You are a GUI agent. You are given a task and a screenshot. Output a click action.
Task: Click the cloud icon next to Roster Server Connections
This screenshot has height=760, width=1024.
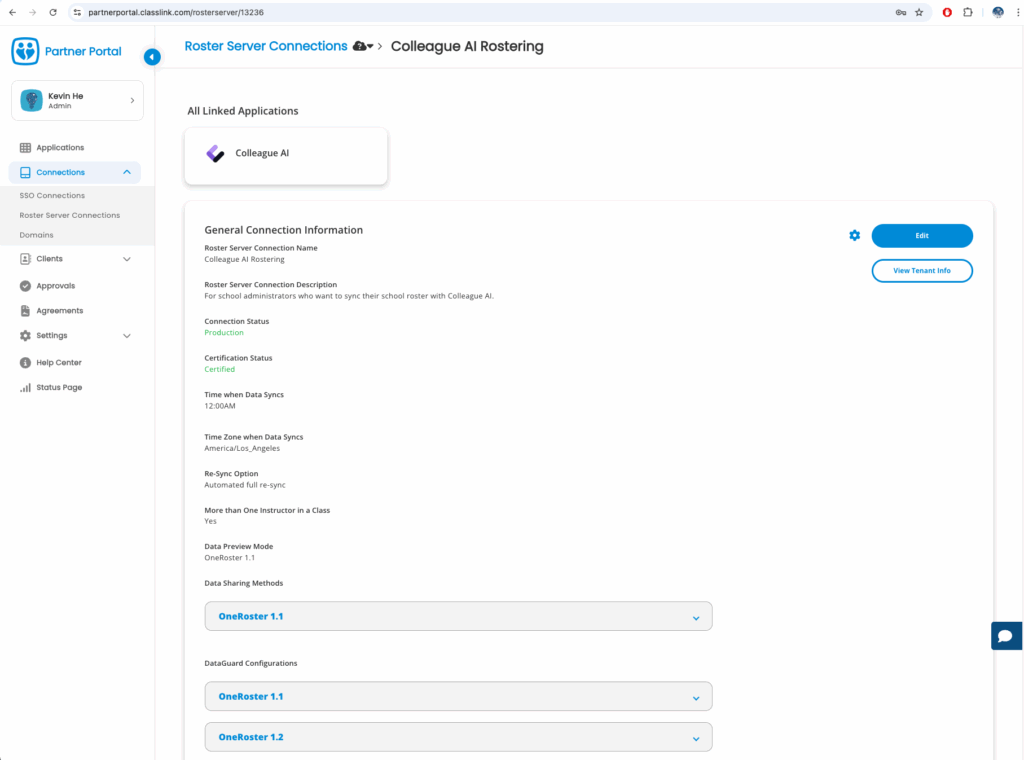(x=360, y=47)
